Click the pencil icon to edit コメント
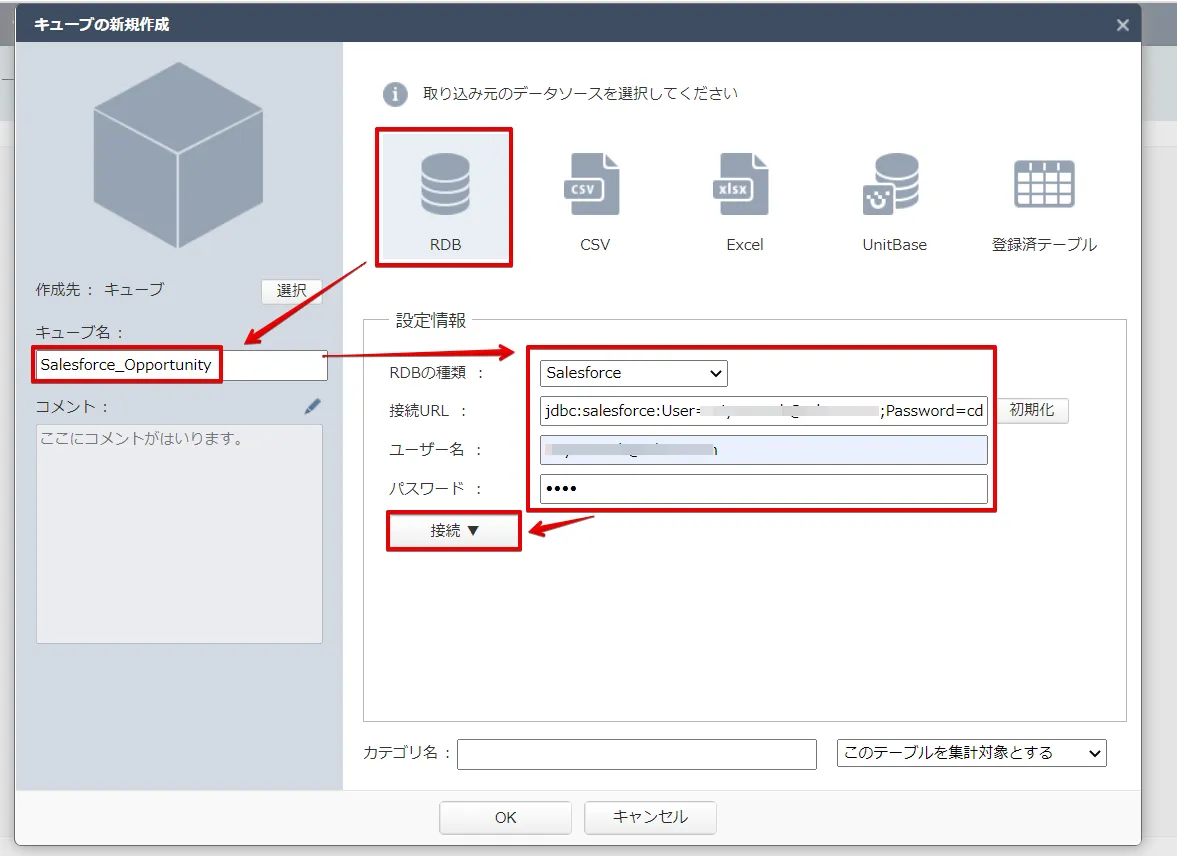1177x856 pixels. pyautogui.click(x=312, y=406)
